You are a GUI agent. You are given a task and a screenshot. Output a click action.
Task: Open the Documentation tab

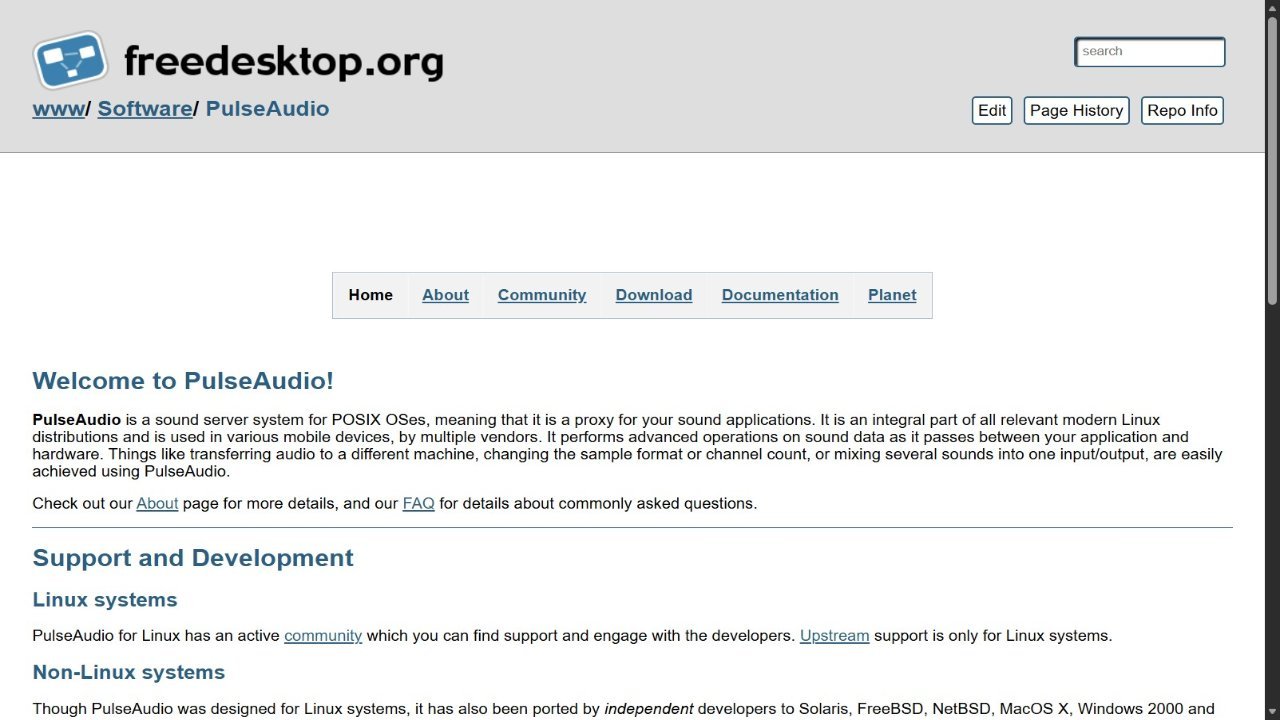coord(780,295)
